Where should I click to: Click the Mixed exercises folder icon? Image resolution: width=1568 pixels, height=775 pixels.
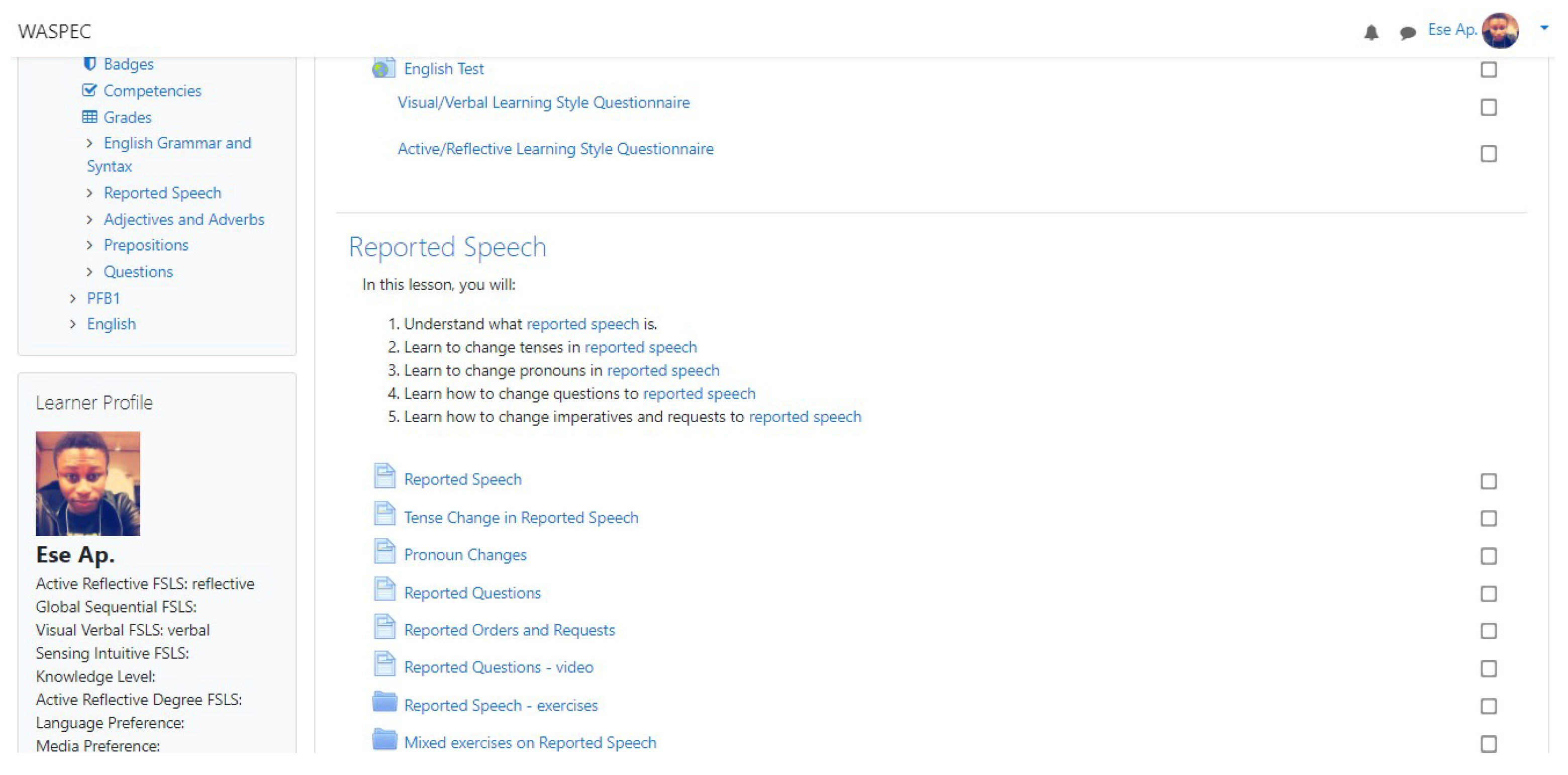pyautogui.click(x=384, y=740)
